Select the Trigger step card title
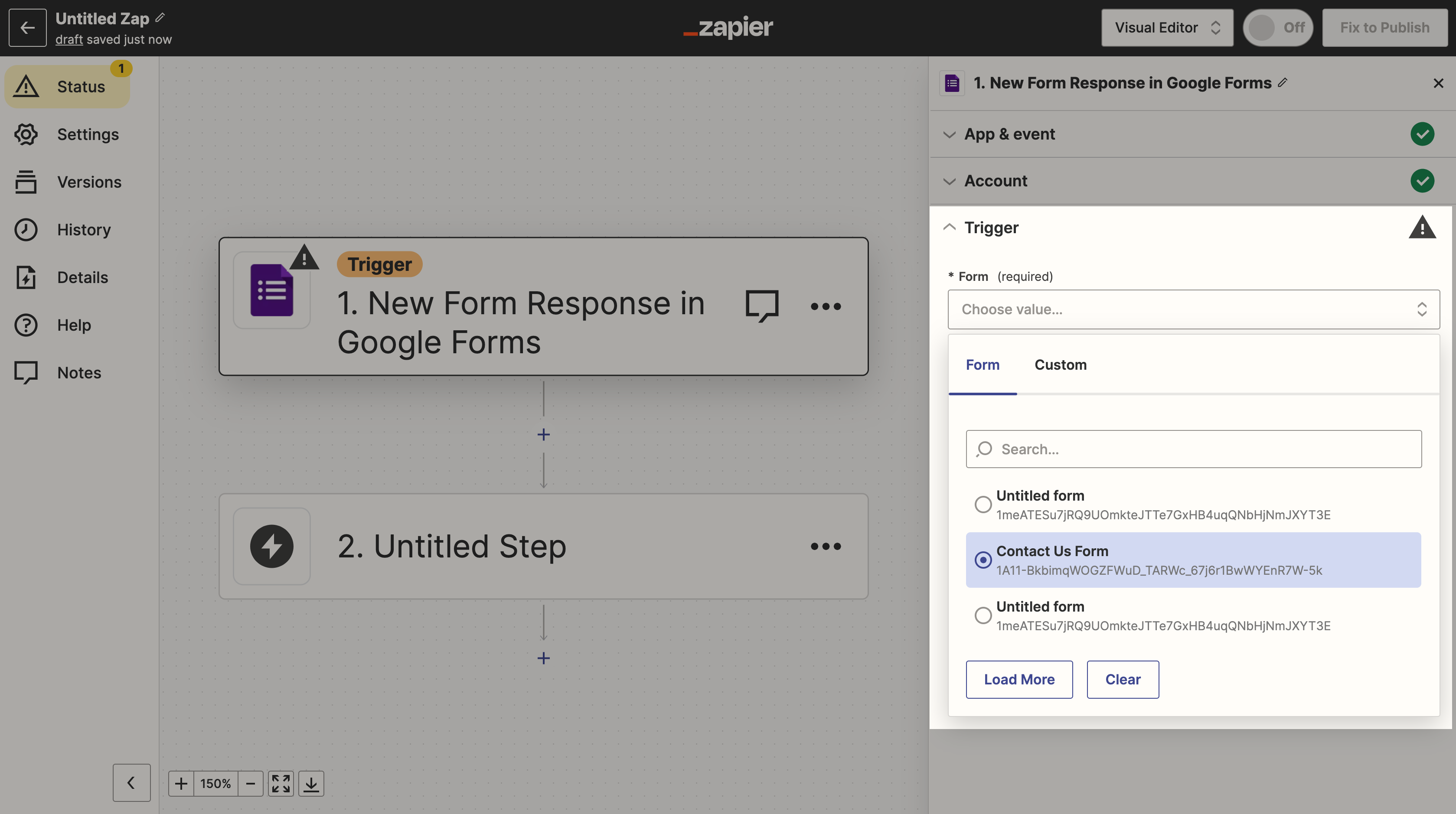Image resolution: width=1456 pixels, height=814 pixels. (x=521, y=322)
